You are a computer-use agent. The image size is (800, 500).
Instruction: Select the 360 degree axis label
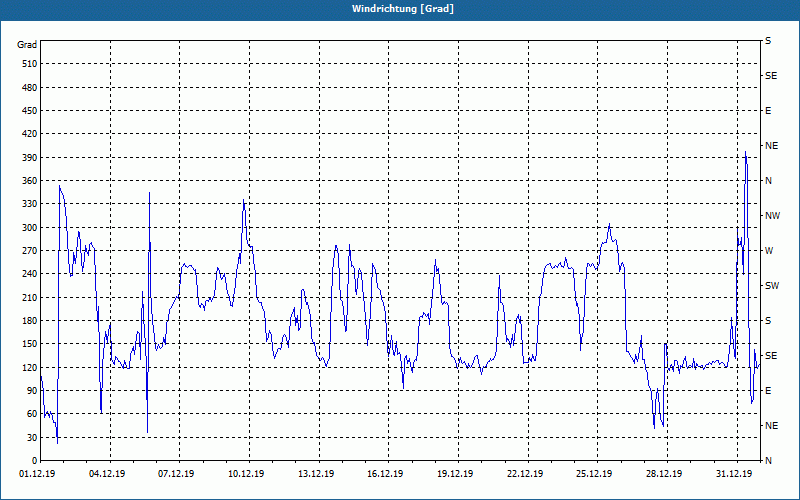coord(30,181)
